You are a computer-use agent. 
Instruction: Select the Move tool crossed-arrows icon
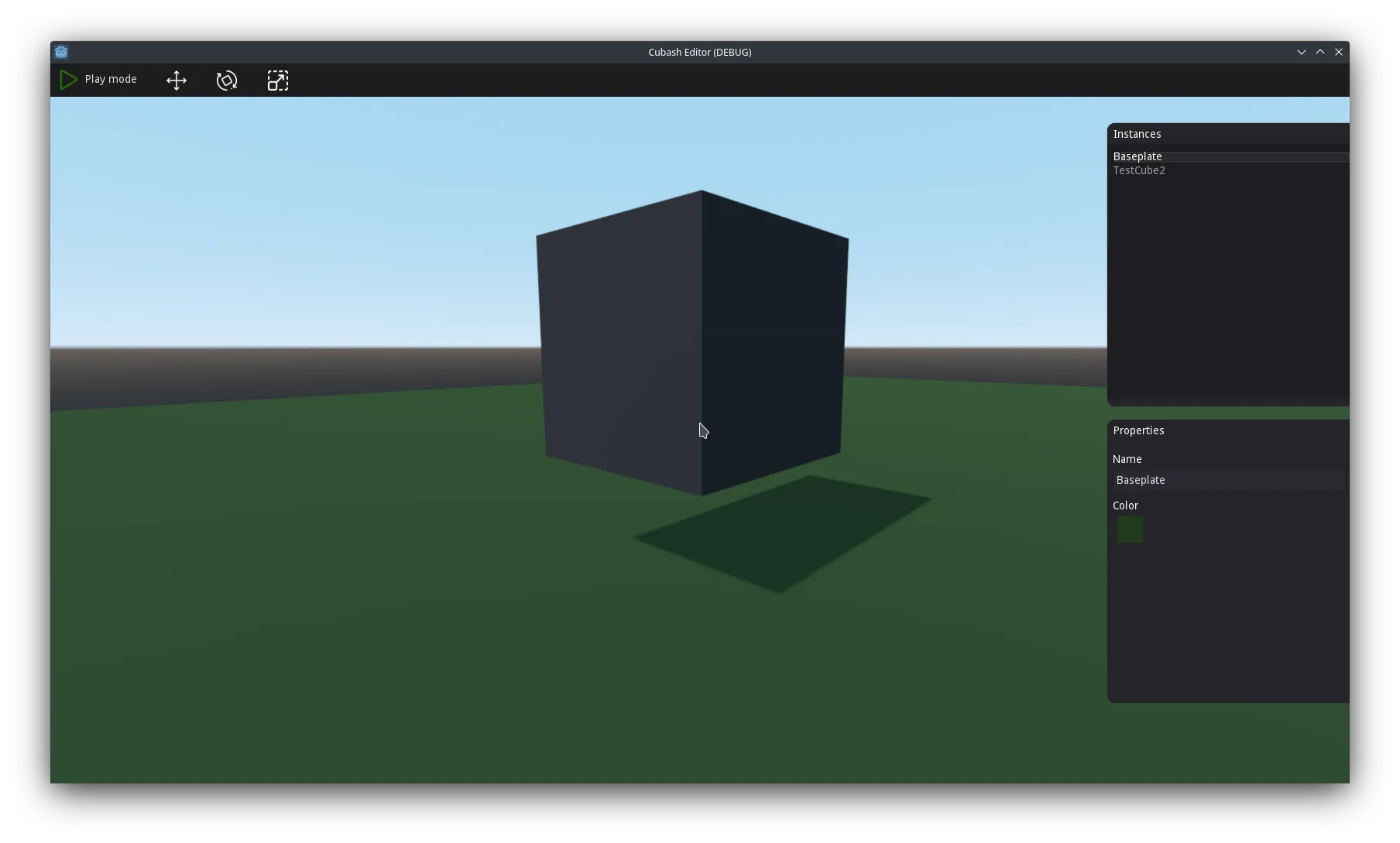coord(177,81)
